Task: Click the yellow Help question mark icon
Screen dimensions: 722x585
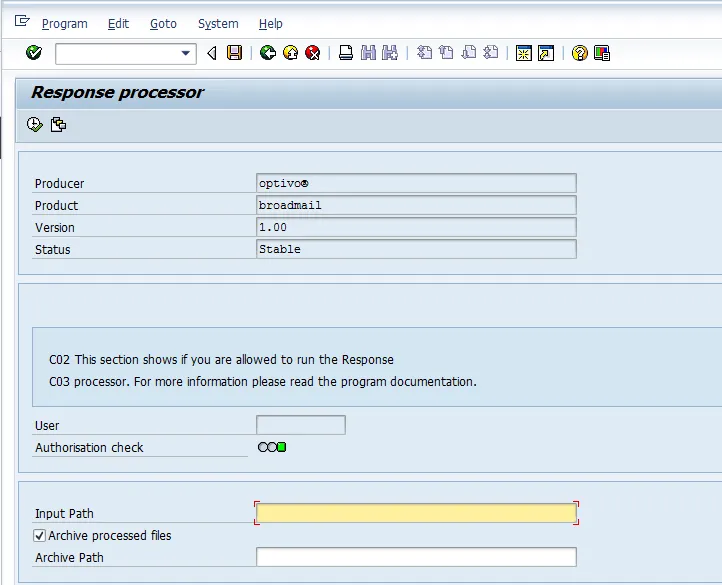Action: (x=580, y=53)
